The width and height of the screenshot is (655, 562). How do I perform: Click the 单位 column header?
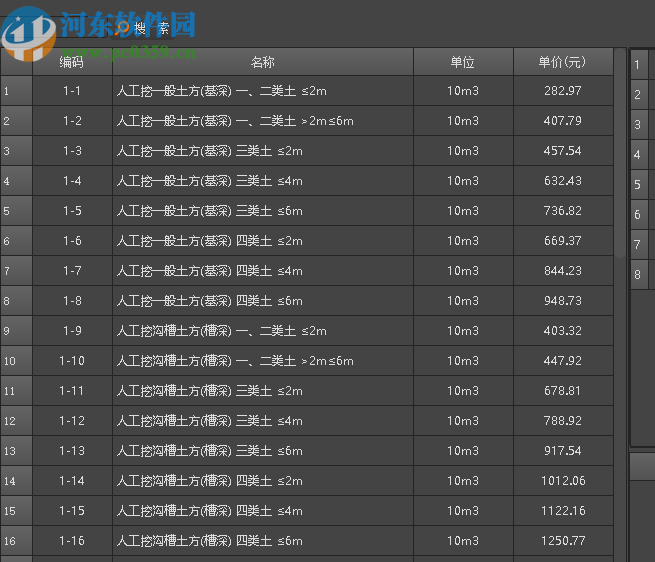[x=463, y=62]
